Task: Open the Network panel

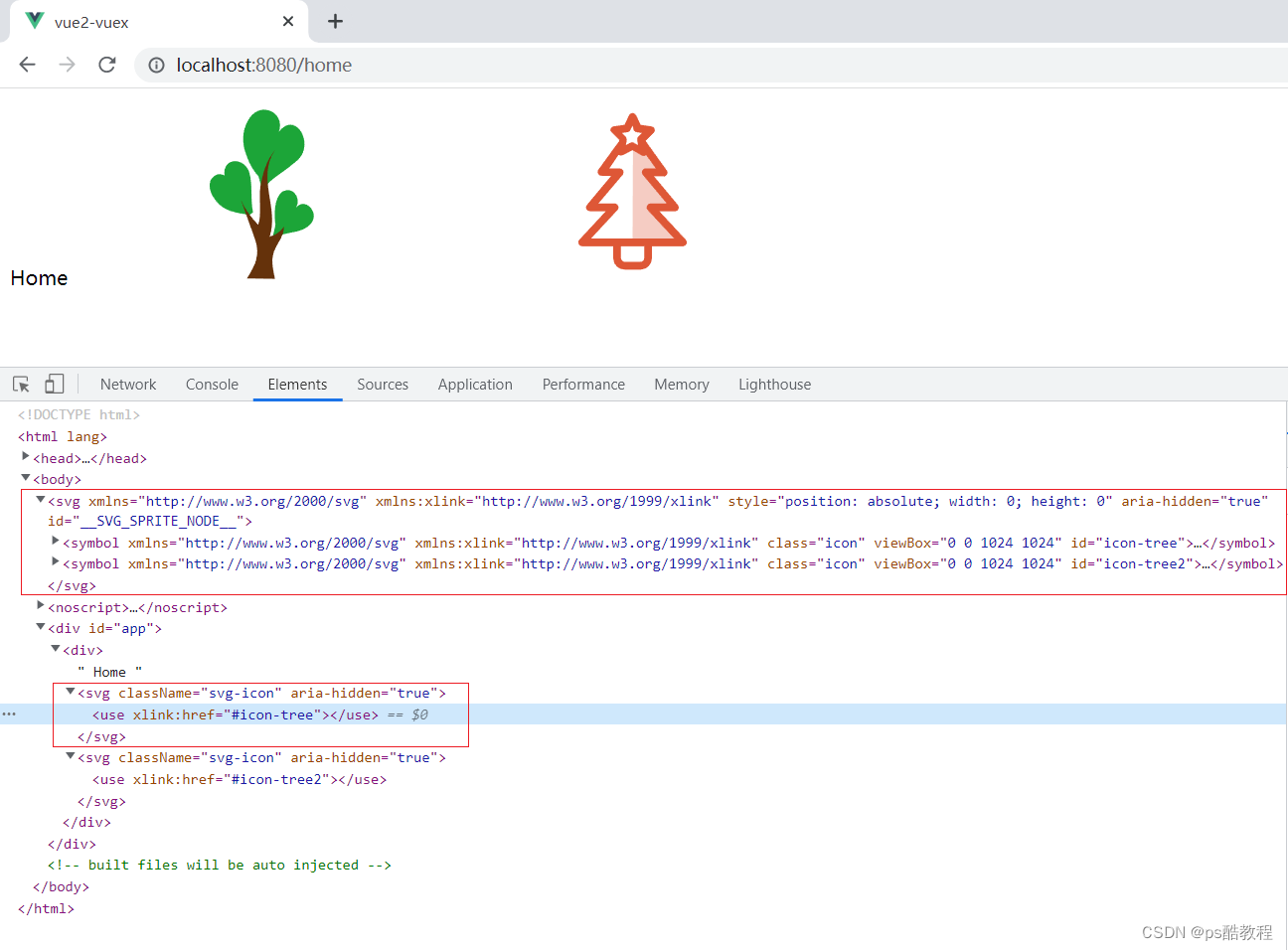Action: (128, 384)
